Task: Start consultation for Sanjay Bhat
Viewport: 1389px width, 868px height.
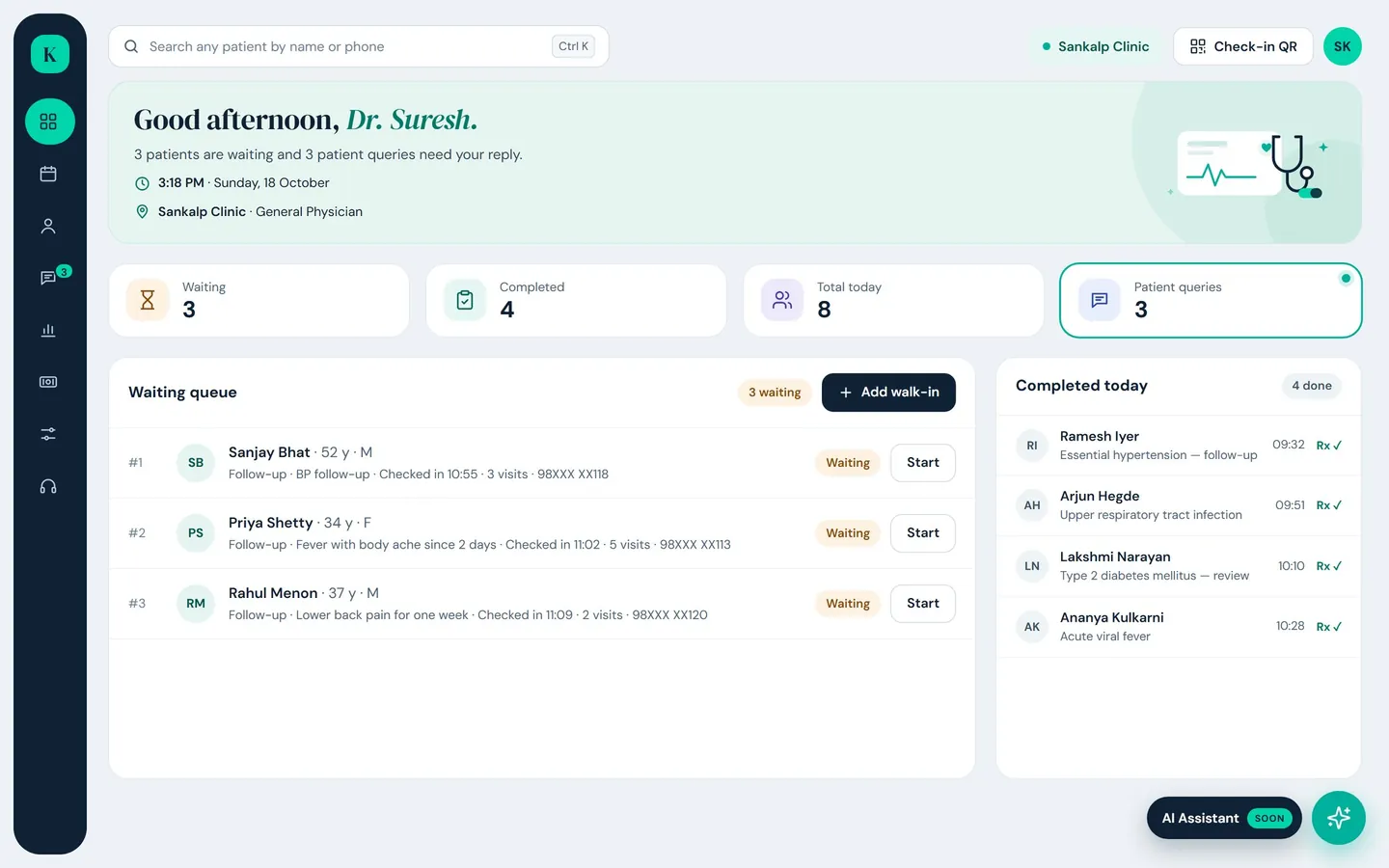Action: [x=923, y=463]
